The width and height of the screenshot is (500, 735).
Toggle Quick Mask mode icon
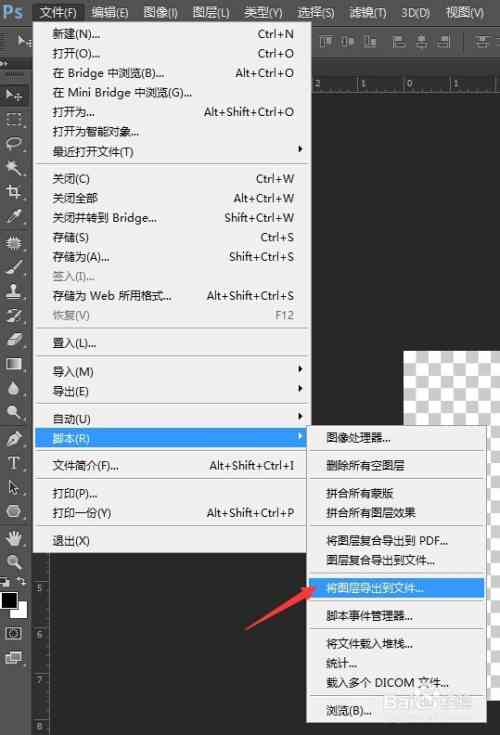[13, 634]
